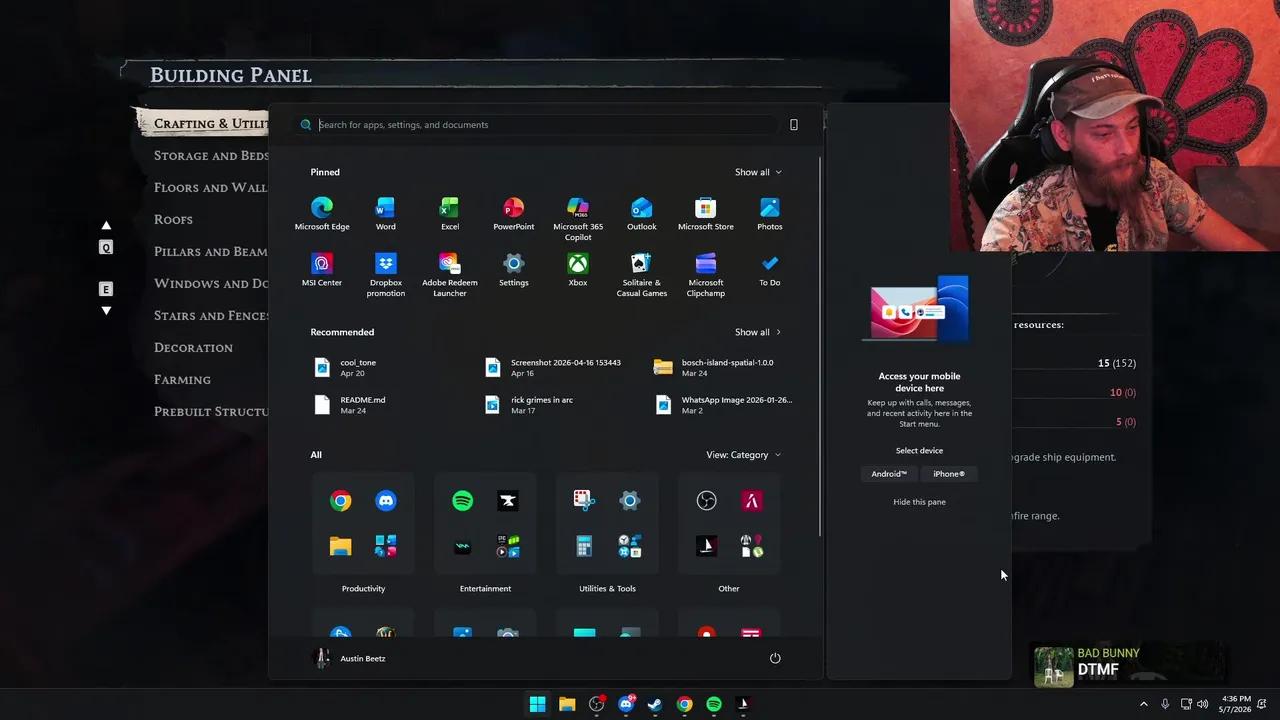Expand Recommended files with Show all
Image resolution: width=1280 pixels, height=720 pixels.
tap(758, 332)
